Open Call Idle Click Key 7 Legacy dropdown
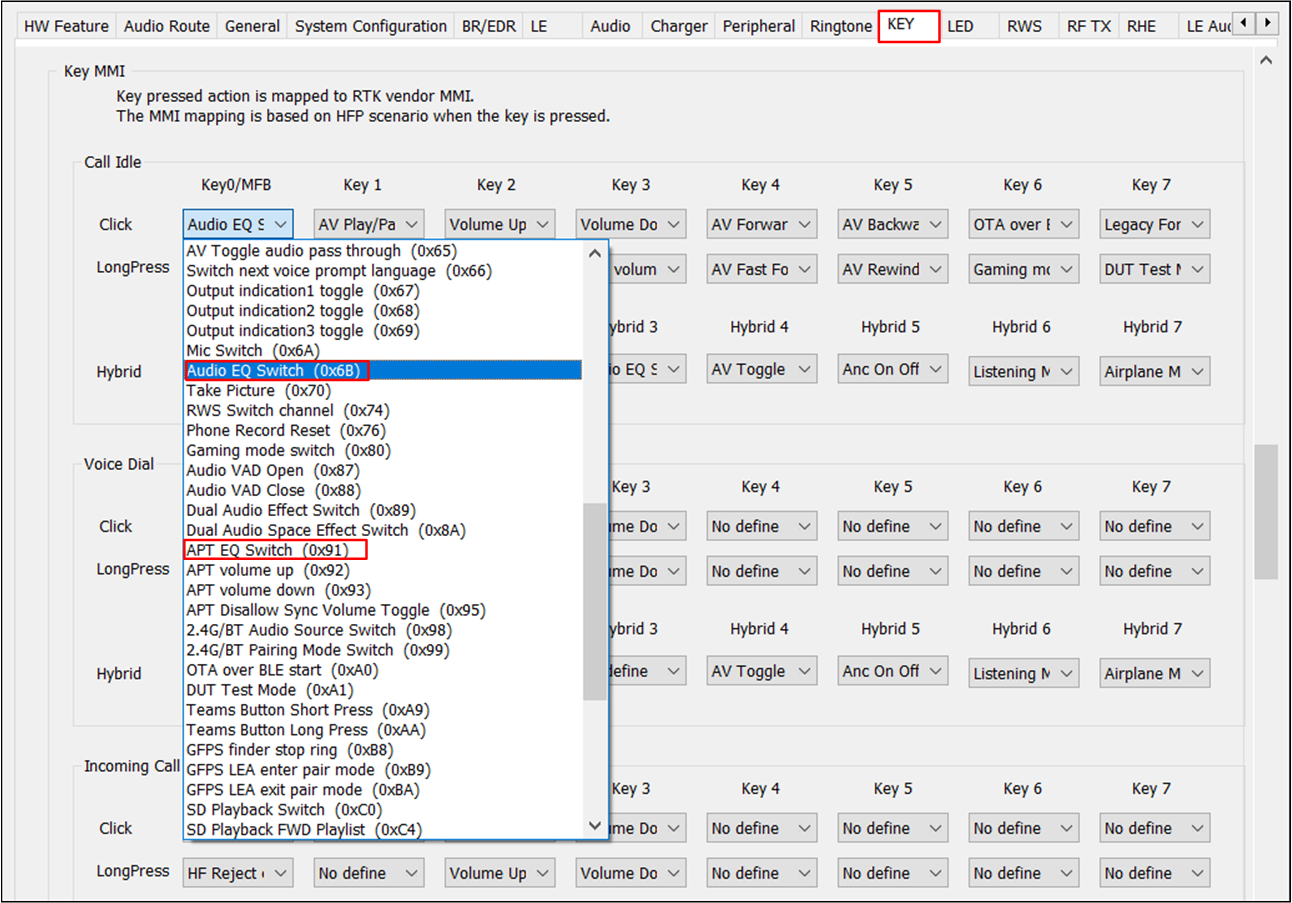This screenshot has height=903, width=1292. 1155,224
